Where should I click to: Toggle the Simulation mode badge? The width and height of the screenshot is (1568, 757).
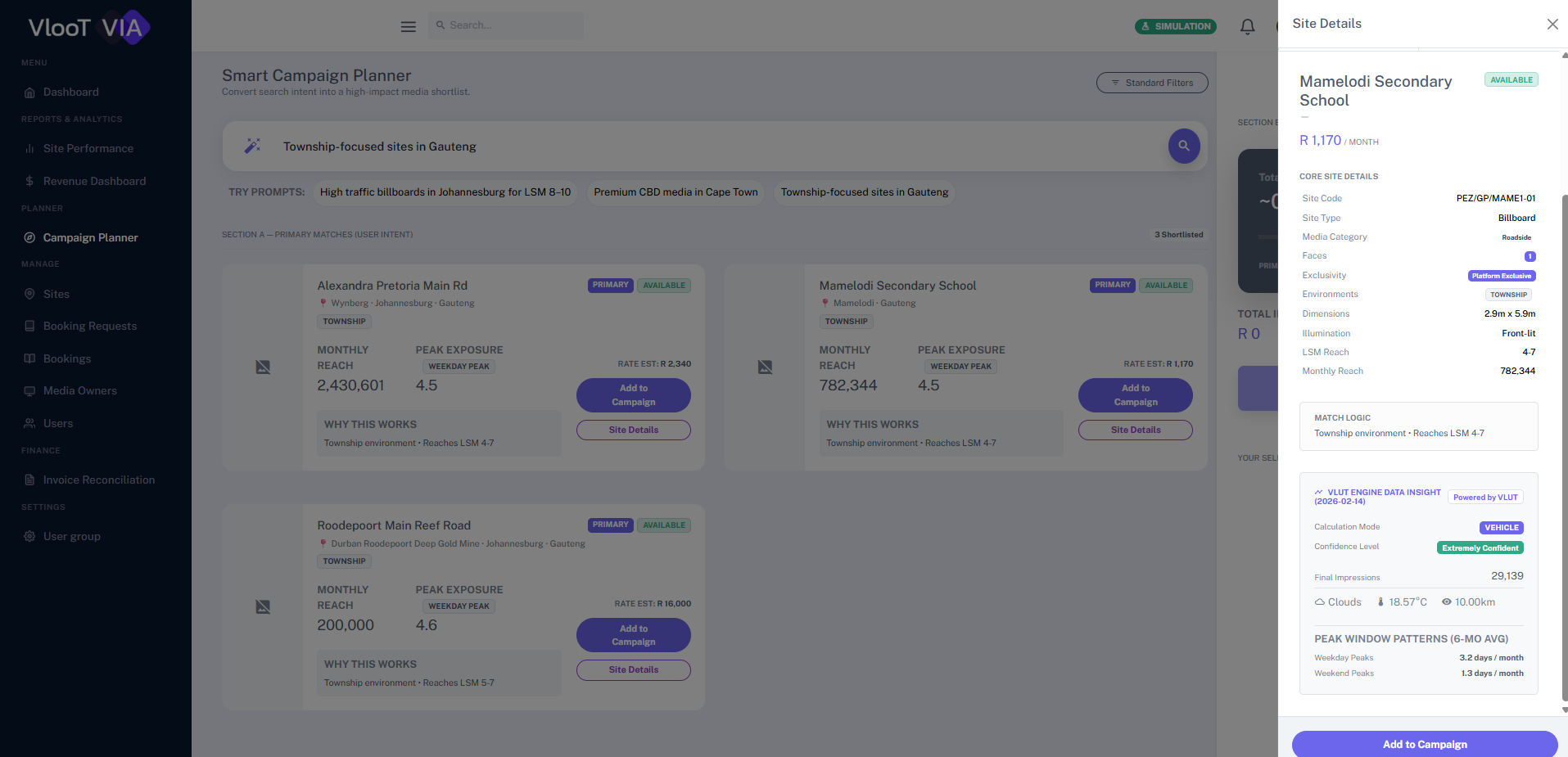click(x=1175, y=26)
